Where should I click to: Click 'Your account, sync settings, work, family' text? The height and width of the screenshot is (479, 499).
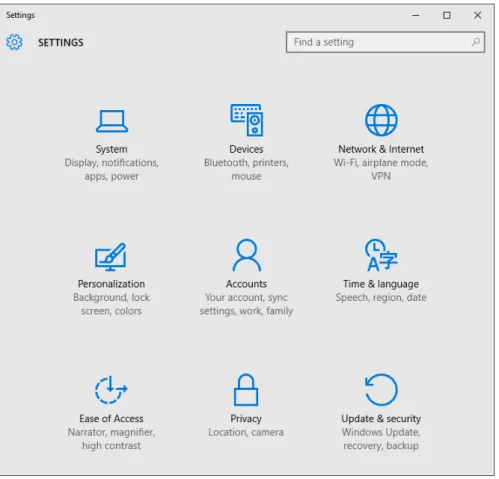click(246, 304)
